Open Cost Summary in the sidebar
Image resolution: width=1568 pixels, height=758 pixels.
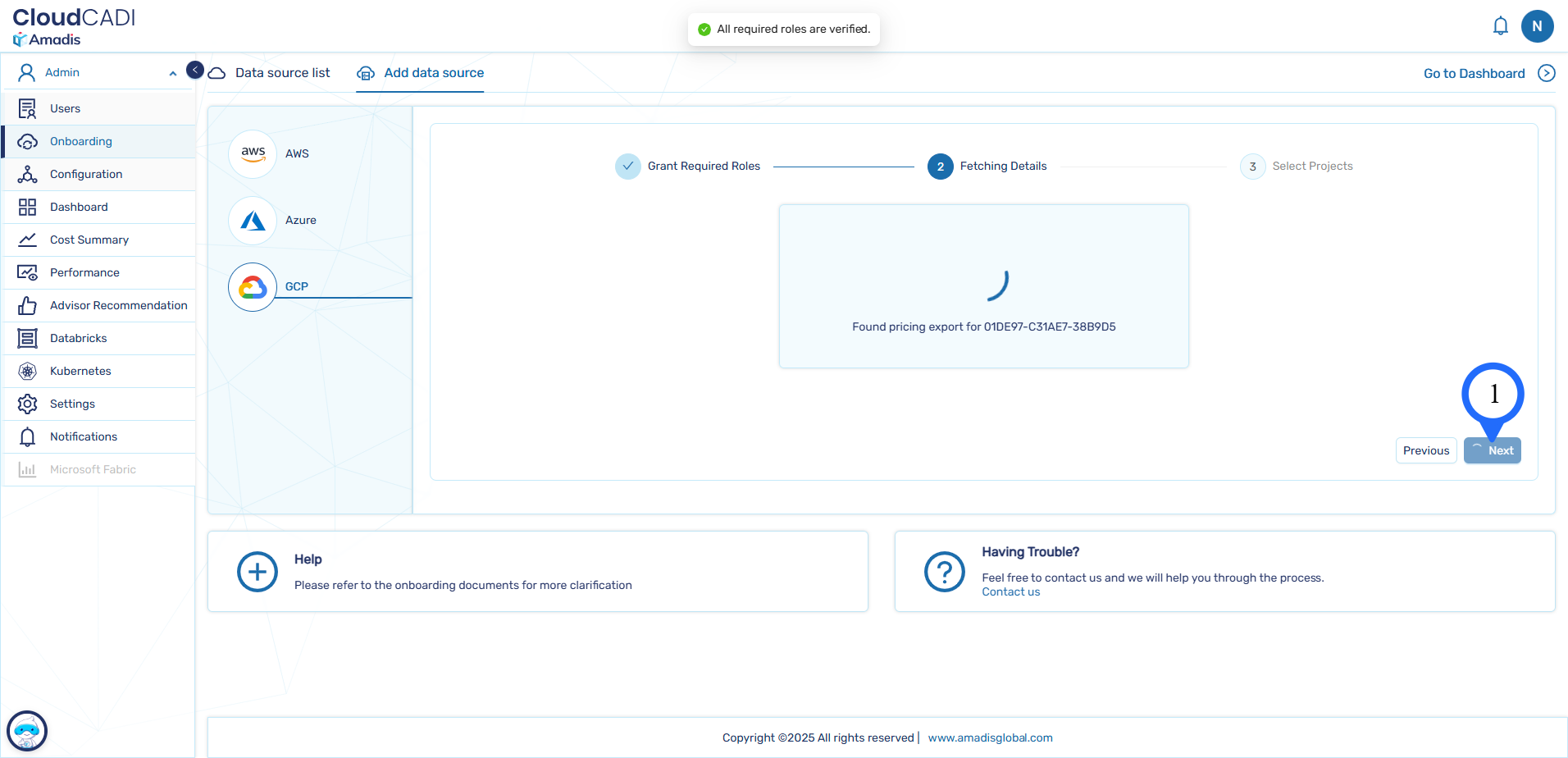[89, 240]
